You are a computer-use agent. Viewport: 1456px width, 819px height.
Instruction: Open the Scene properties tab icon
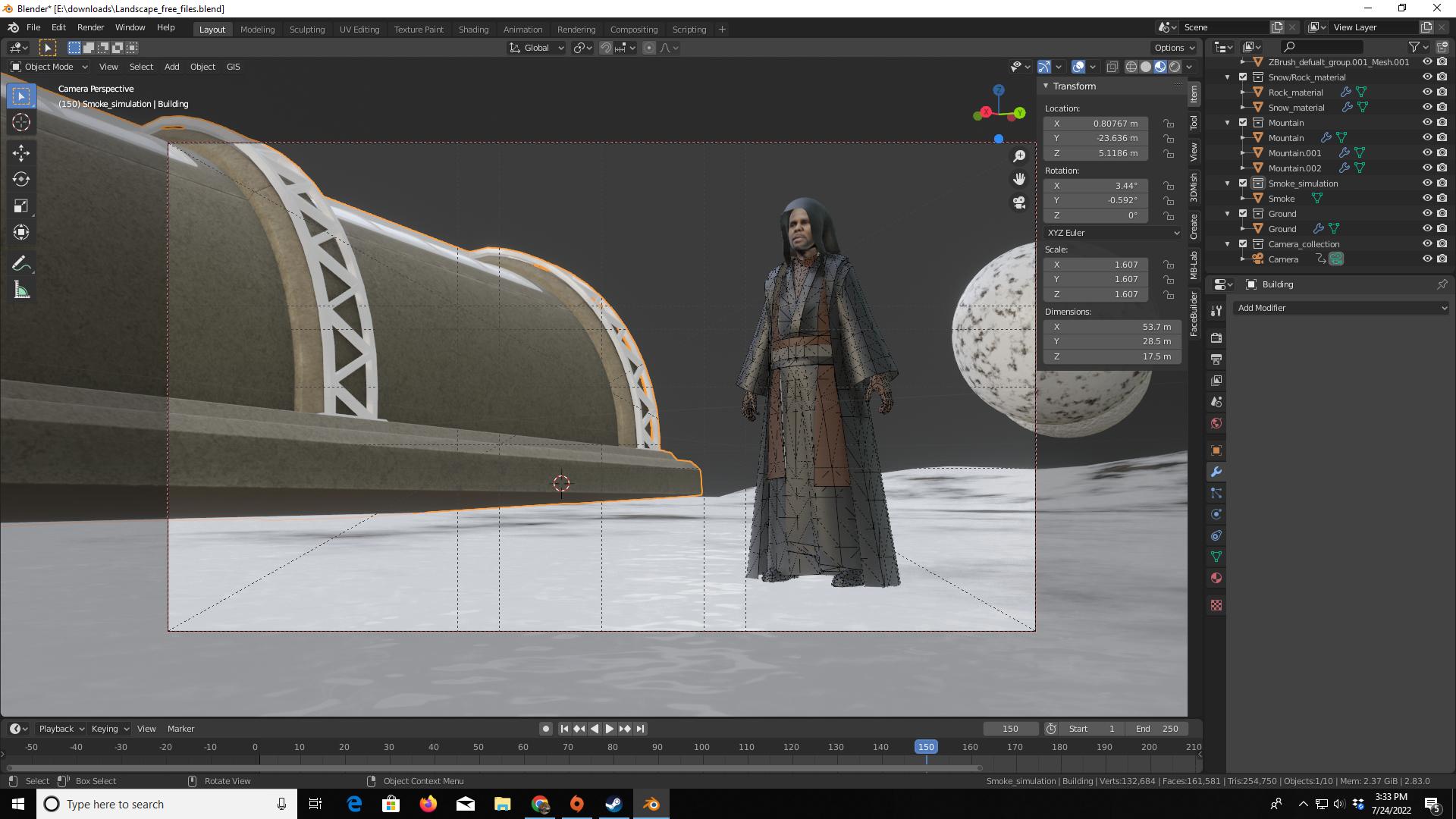point(1216,401)
